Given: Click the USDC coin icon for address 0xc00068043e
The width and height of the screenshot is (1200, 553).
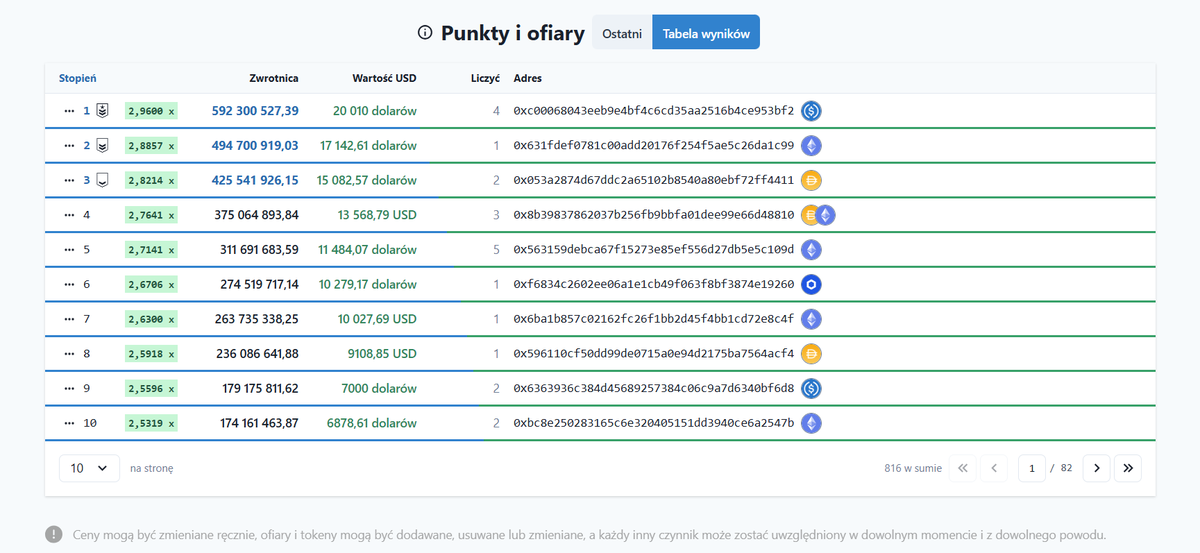Looking at the screenshot, I should click(811, 111).
